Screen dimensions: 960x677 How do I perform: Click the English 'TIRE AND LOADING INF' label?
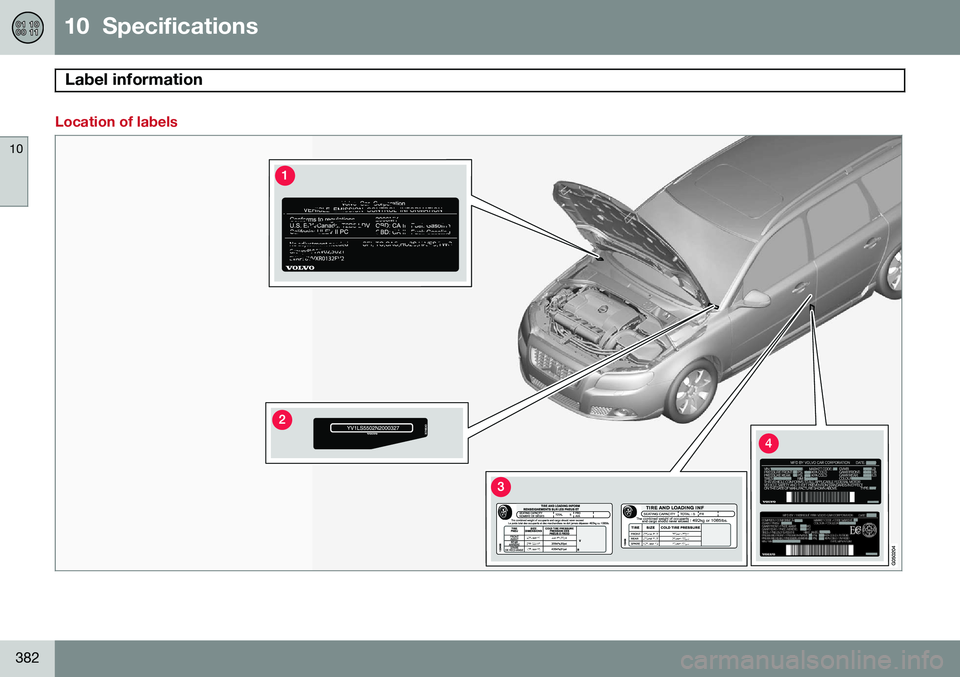click(679, 526)
